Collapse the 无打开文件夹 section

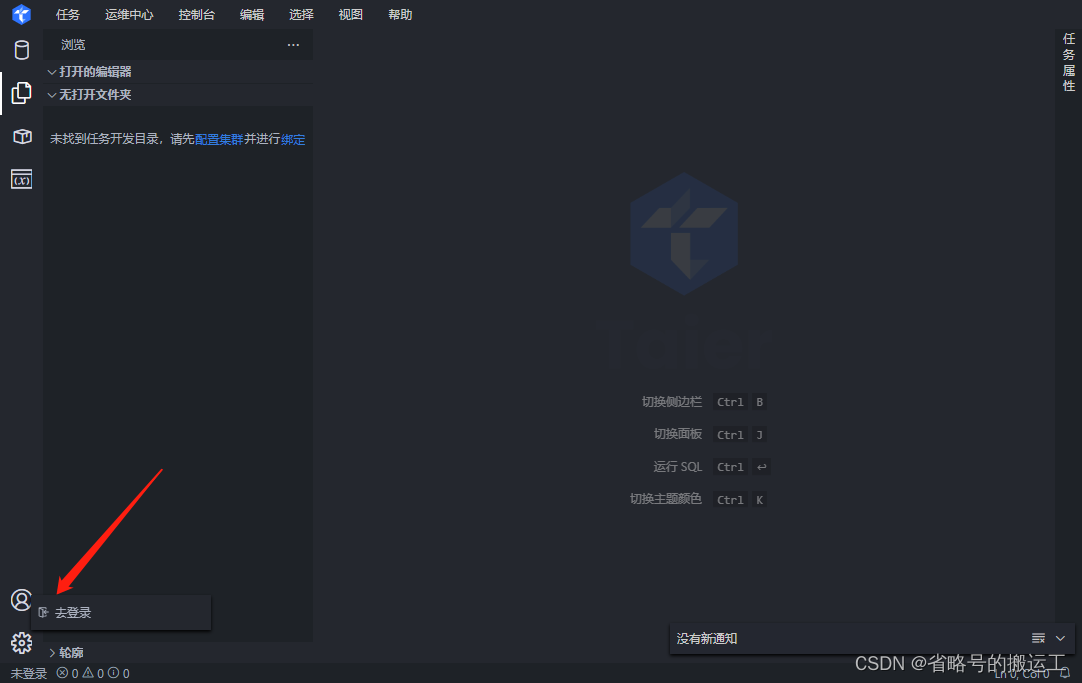178,95
